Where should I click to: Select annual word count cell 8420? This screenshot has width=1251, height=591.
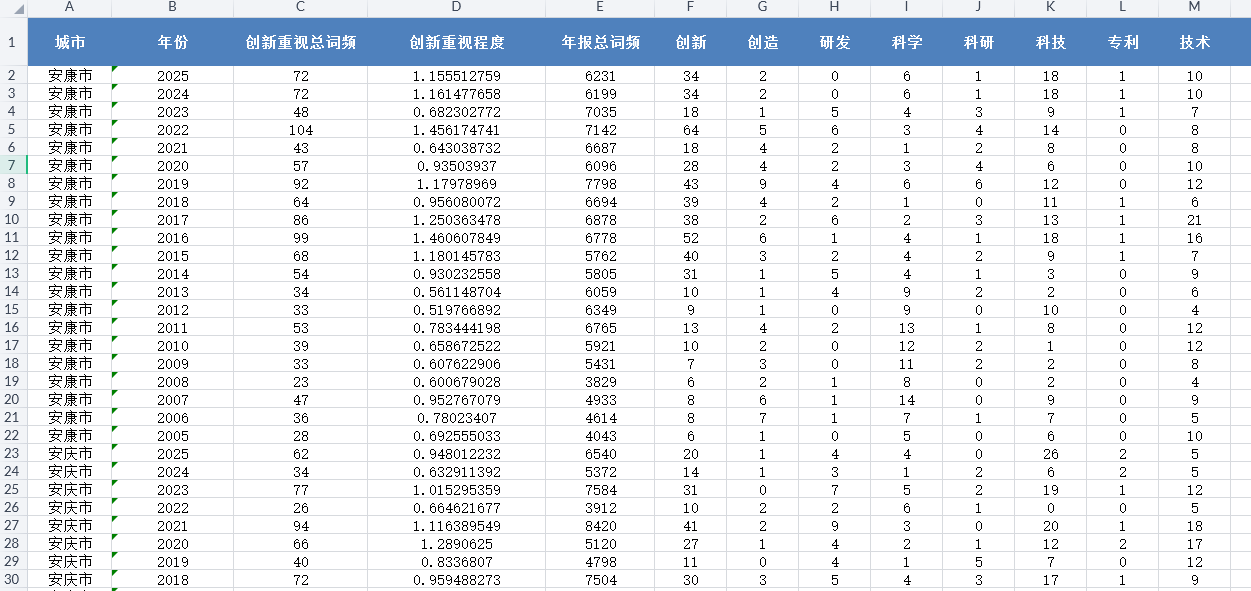coord(600,525)
